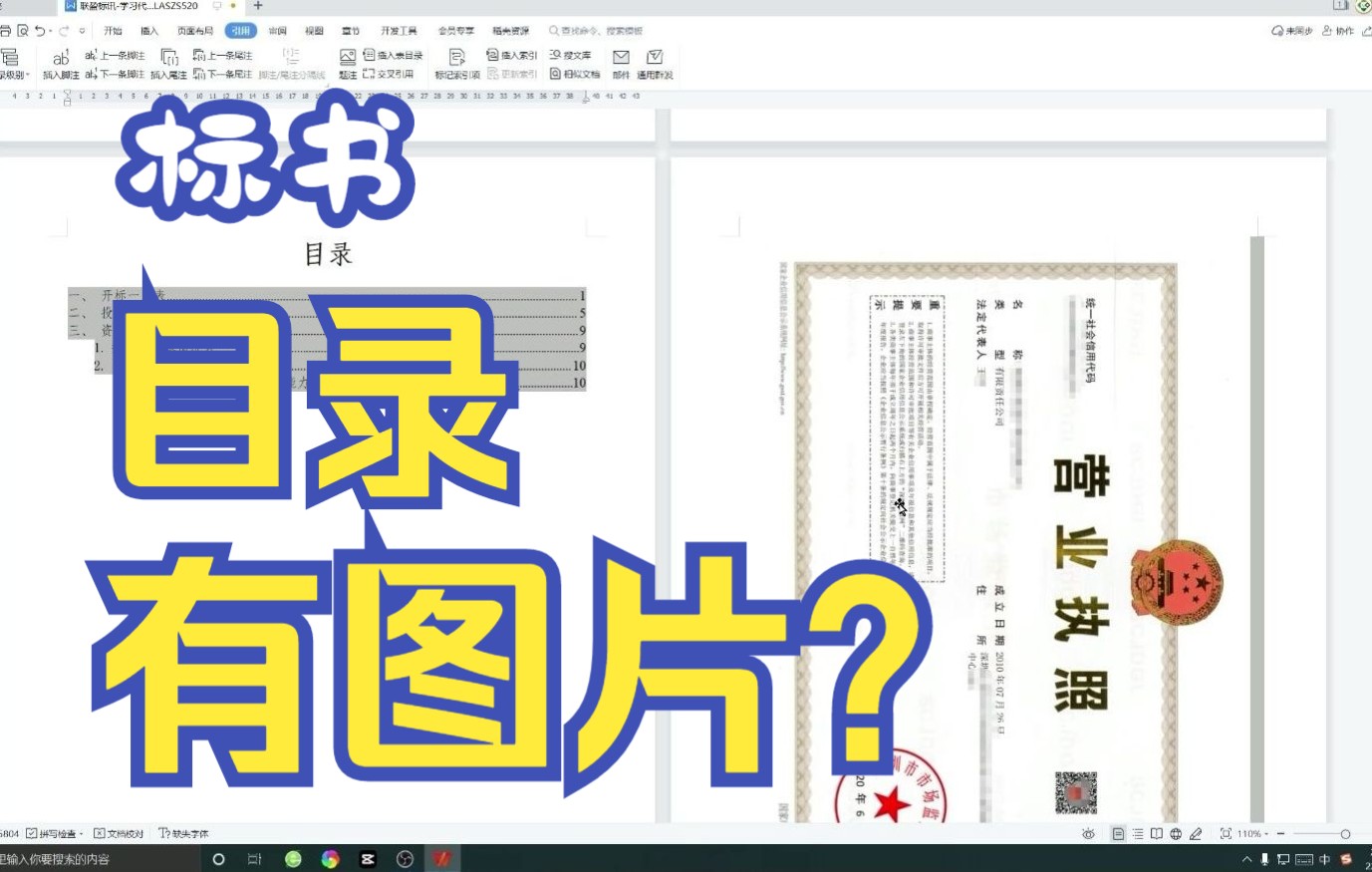Click the undo arrow icon

[x=40, y=31]
